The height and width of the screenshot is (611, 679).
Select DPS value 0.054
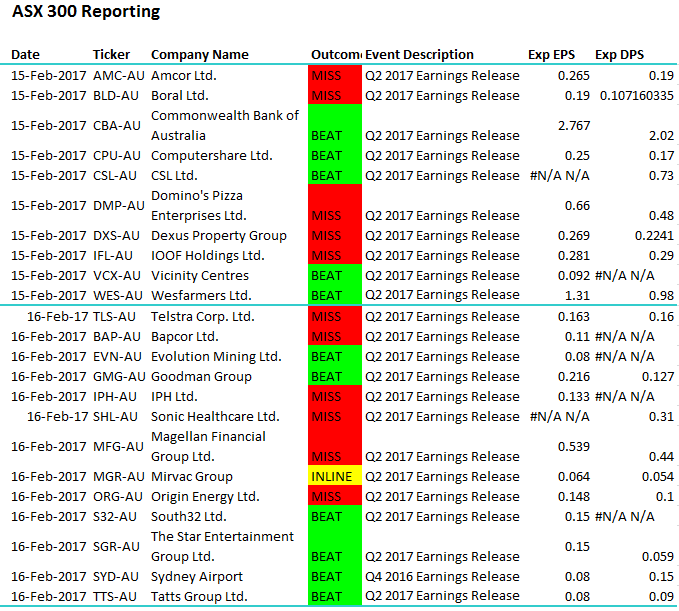pos(658,476)
